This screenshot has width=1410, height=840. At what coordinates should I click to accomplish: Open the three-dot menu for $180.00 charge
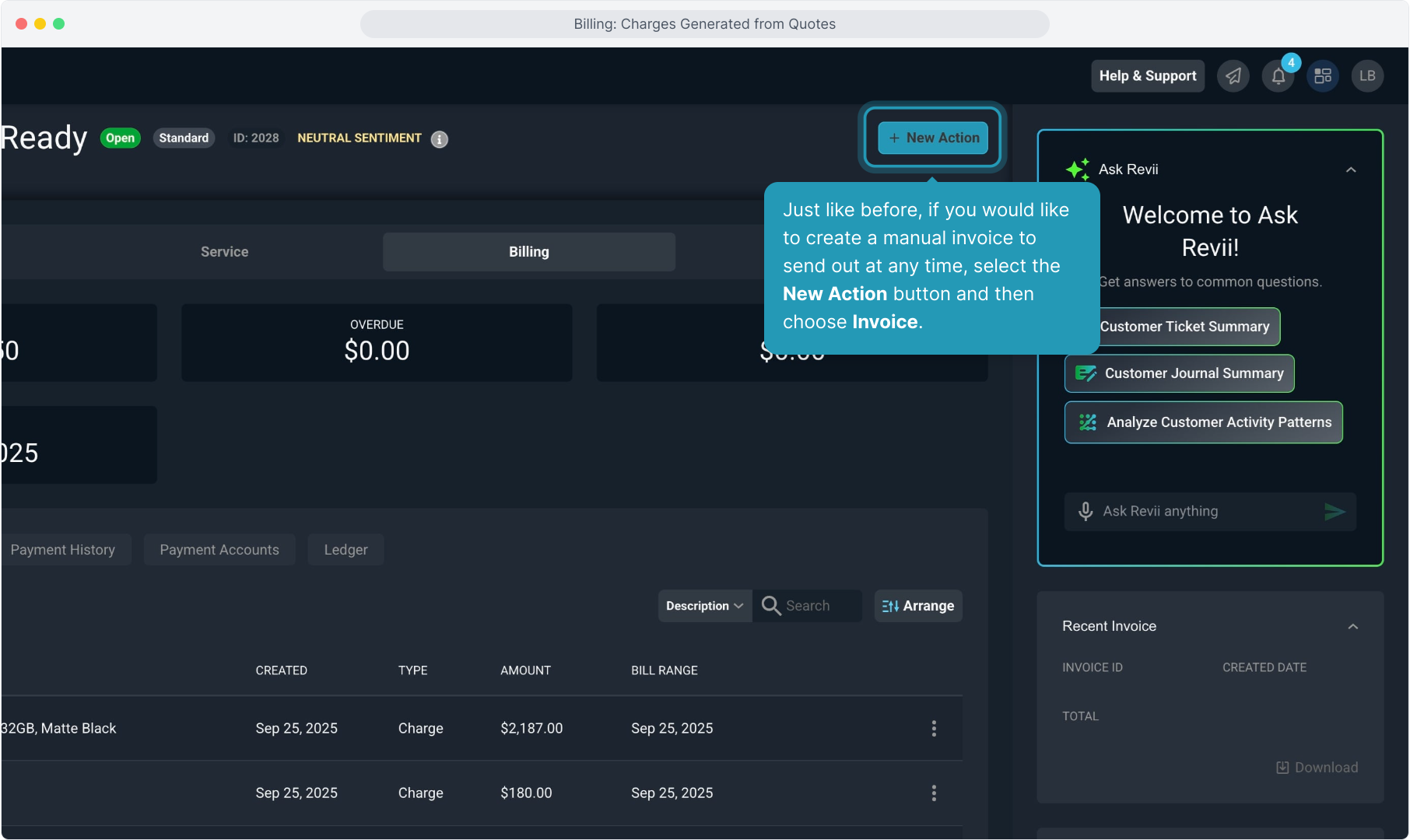(x=934, y=793)
